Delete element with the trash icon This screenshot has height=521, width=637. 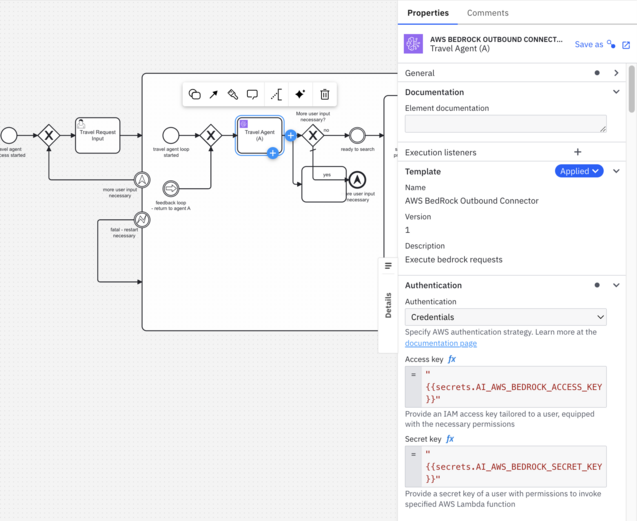(325, 94)
